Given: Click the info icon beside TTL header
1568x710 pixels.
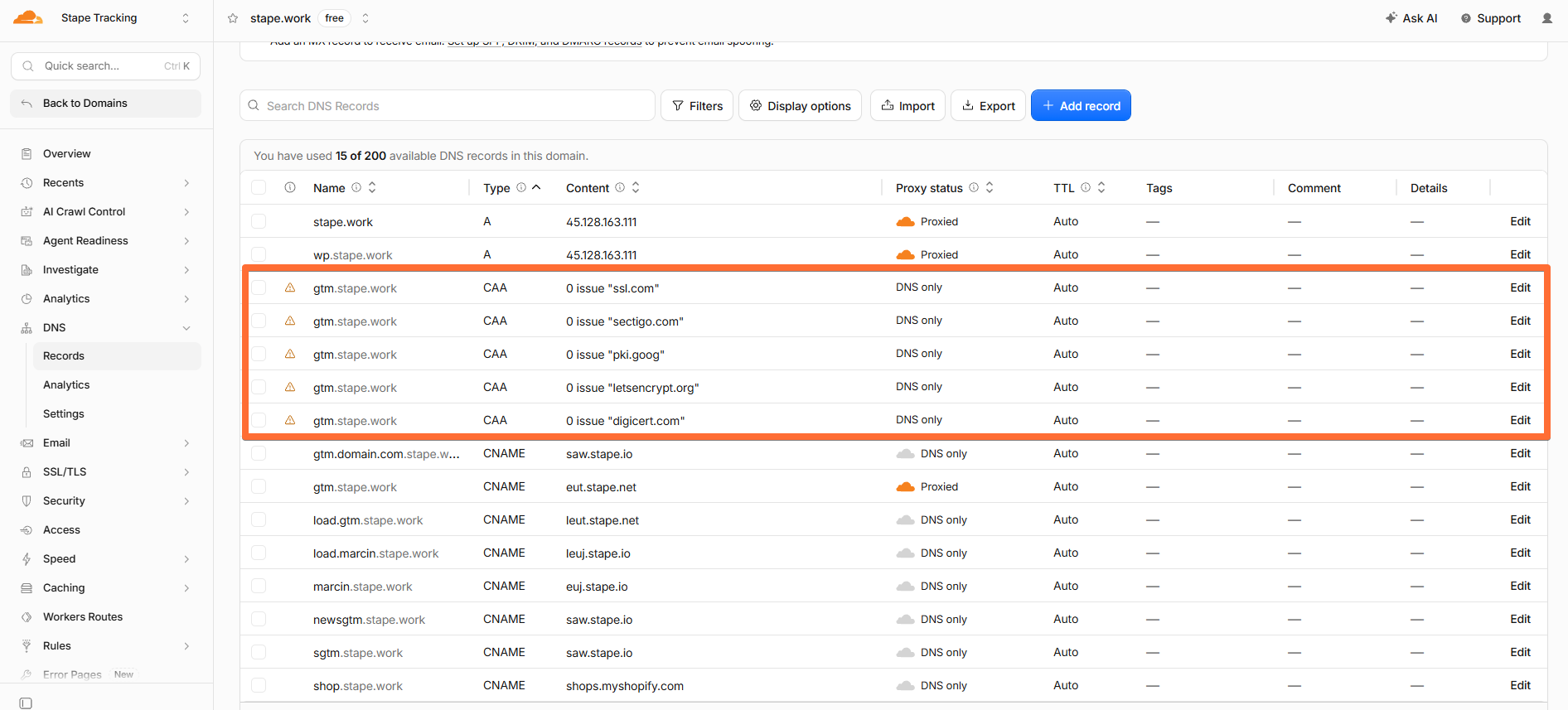Looking at the screenshot, I should (x=1086, y=187).
